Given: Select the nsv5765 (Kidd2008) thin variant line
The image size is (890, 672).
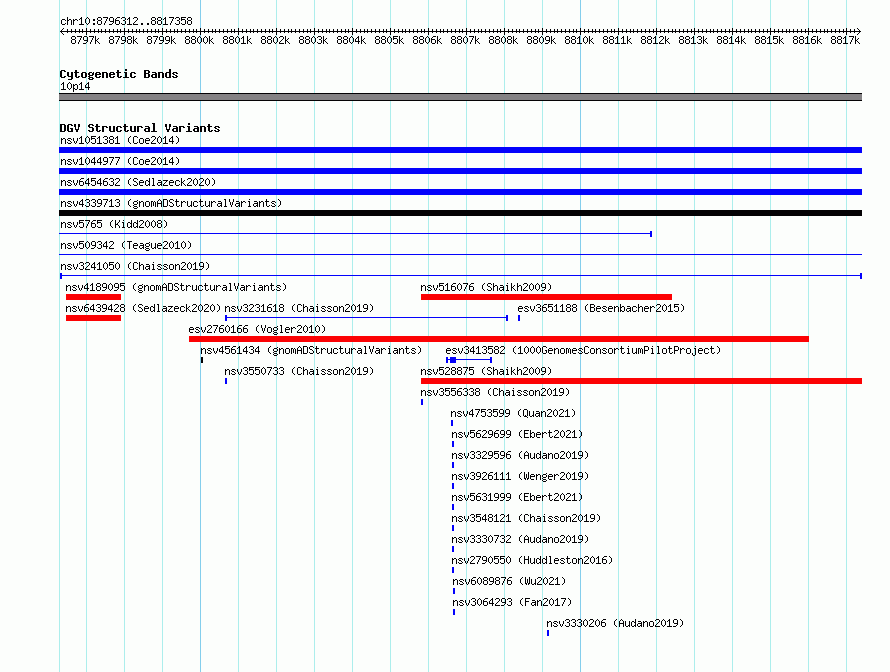Looking at the screenshot, I should (x=355, y=234).
